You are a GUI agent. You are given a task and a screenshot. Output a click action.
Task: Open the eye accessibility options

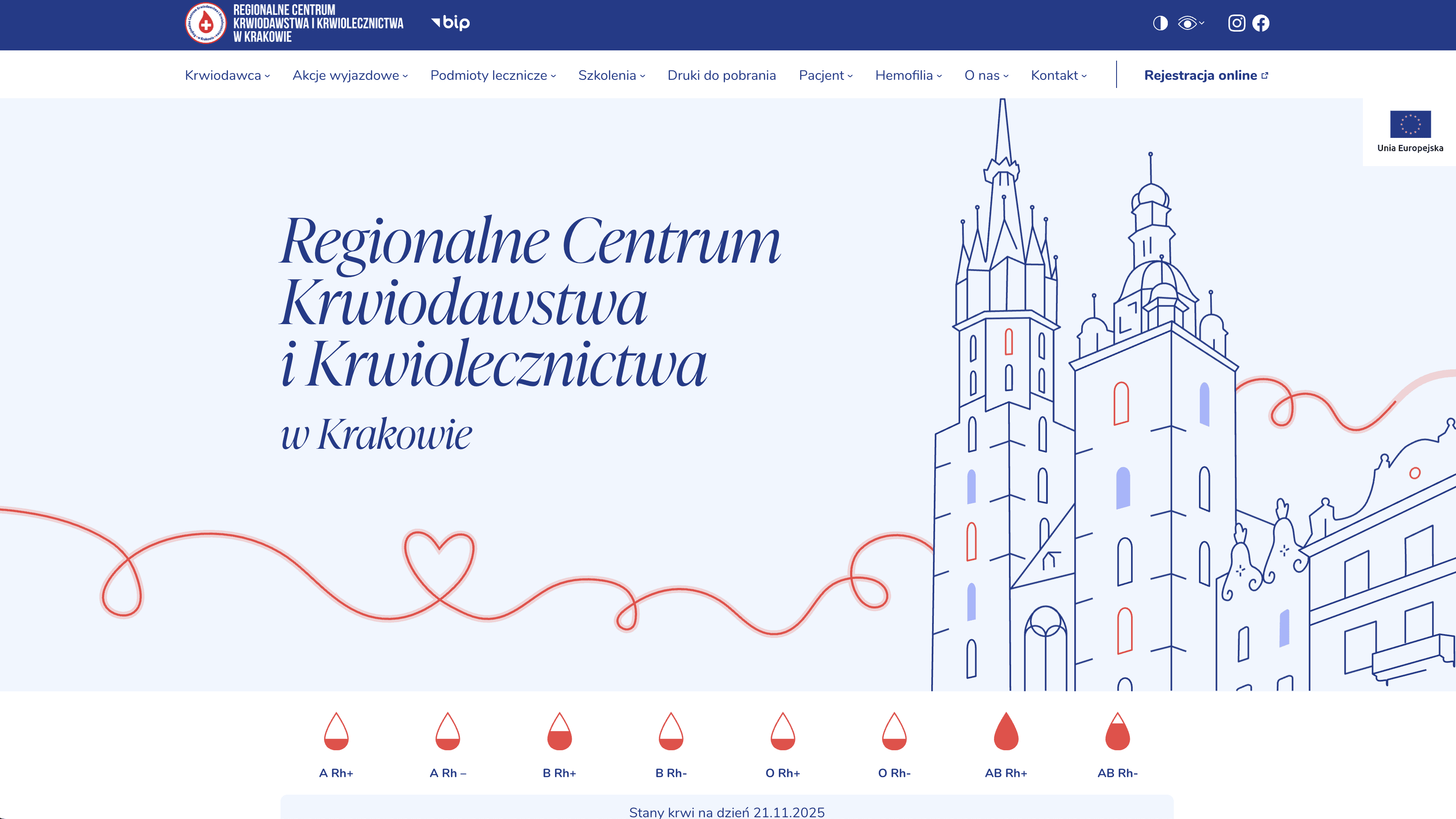point(1190,23)
